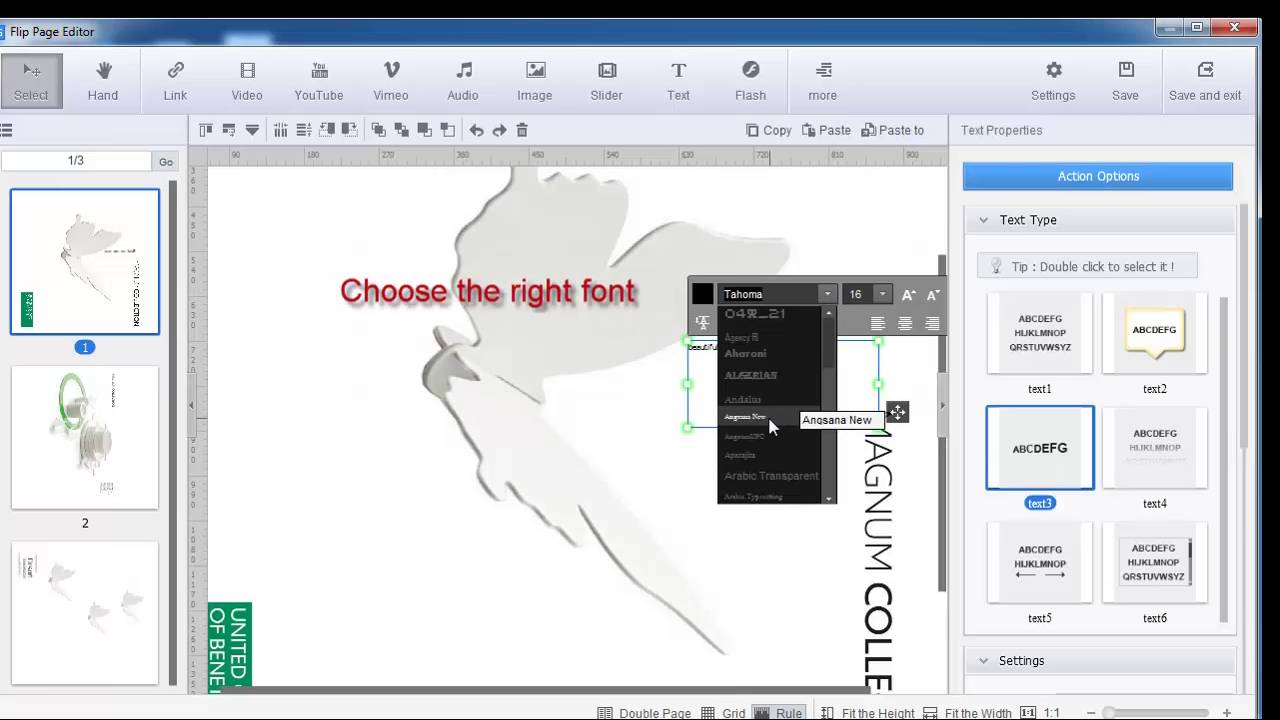Insert an Audio element
Image resolution: width=1280 pixels, height=720 pixels.
[x=463, y=81]
